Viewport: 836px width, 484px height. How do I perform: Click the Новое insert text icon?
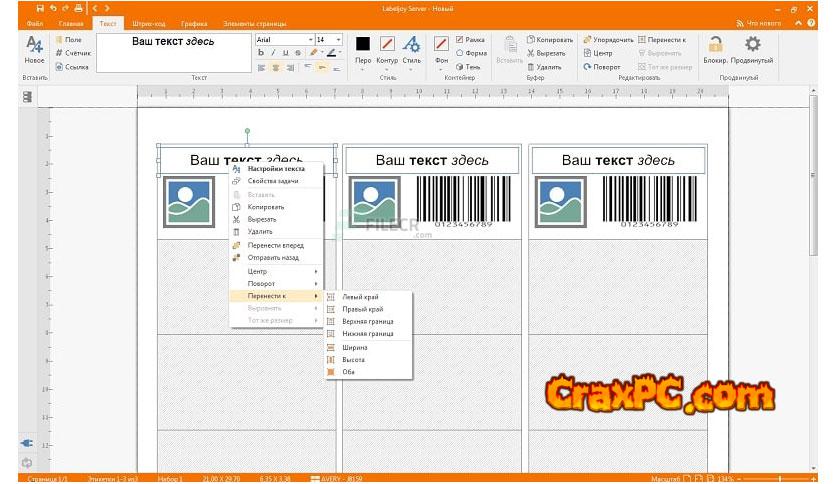[34, 45]
